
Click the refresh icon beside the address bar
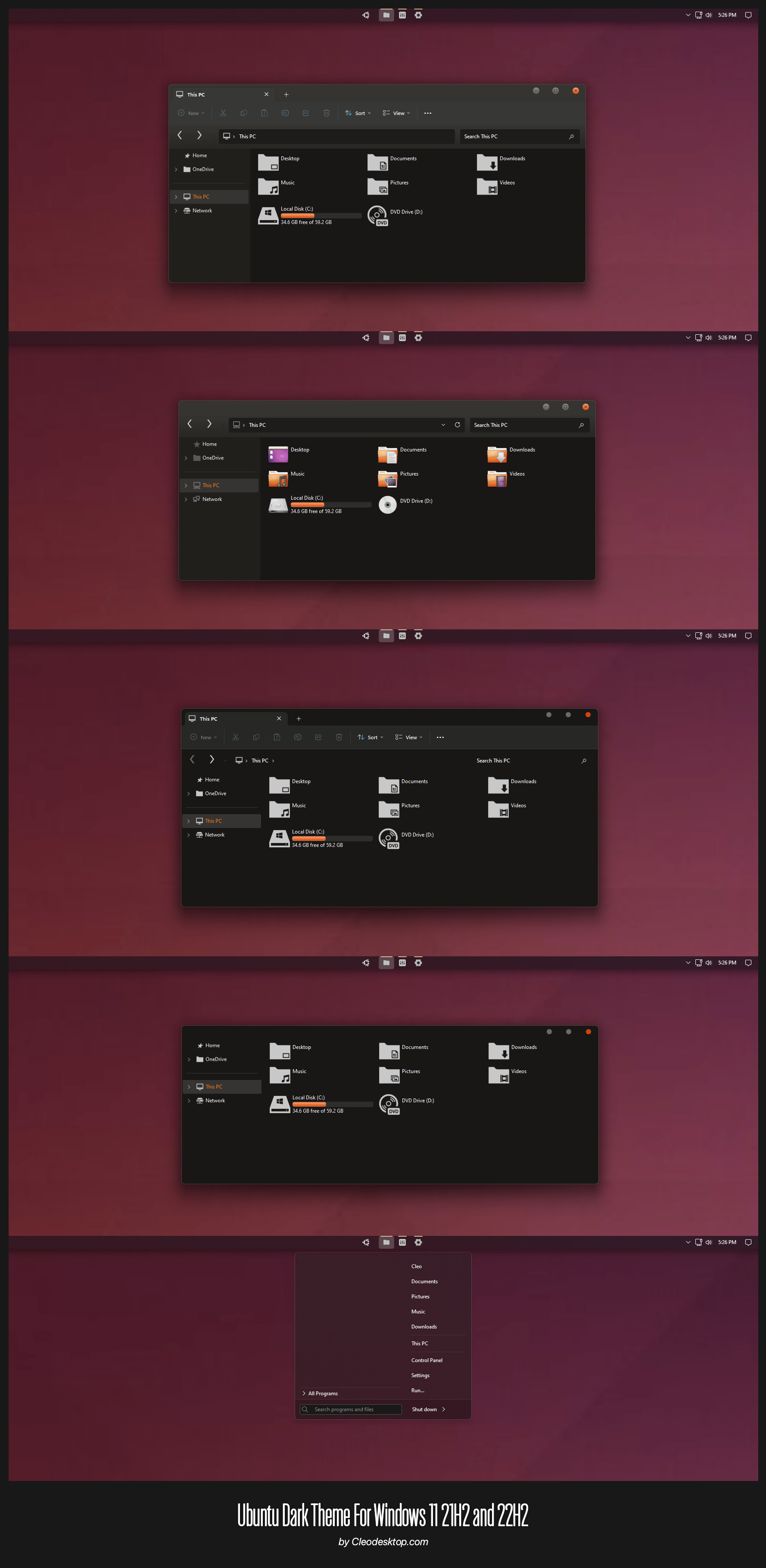[457, 425]
